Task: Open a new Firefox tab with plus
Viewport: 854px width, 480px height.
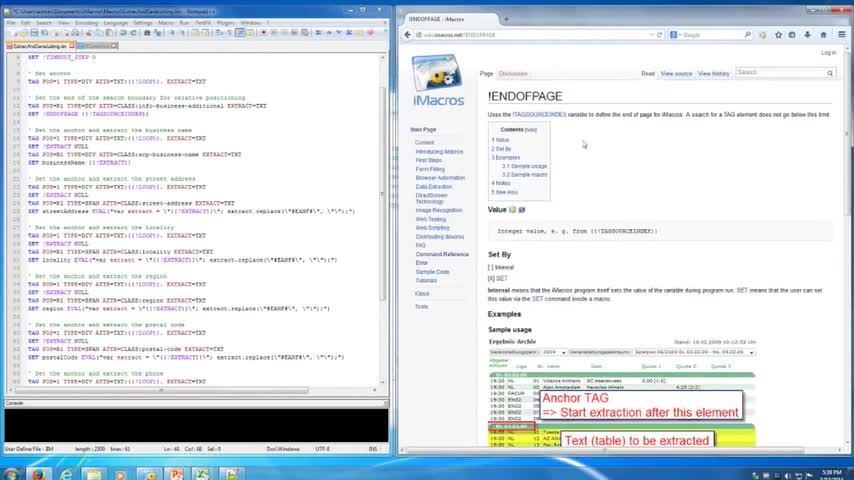Action: (x=506, y=19)
